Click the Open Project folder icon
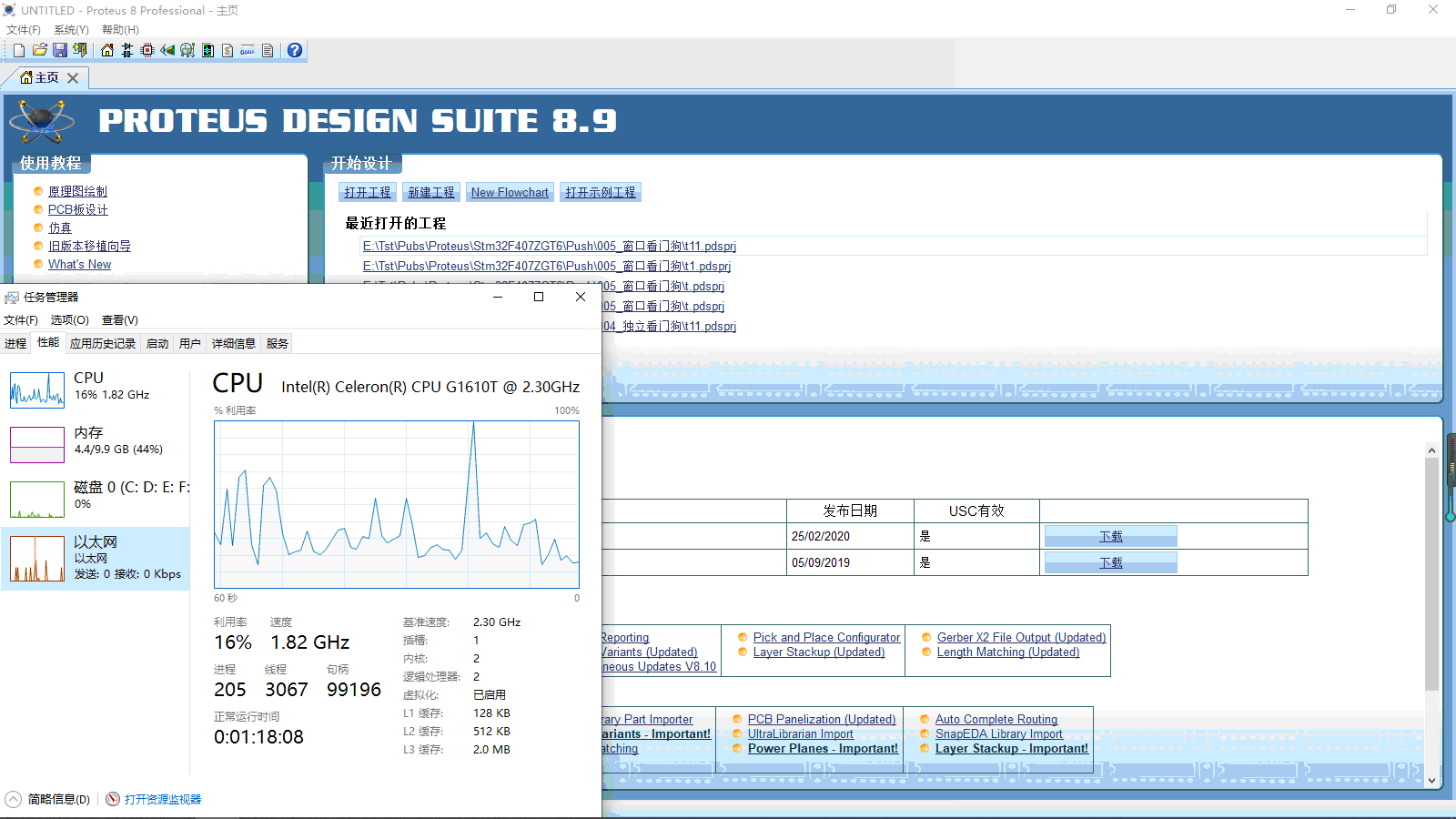Image resolution: width=1456 pixels, height=819 pixels. [39, 50]
